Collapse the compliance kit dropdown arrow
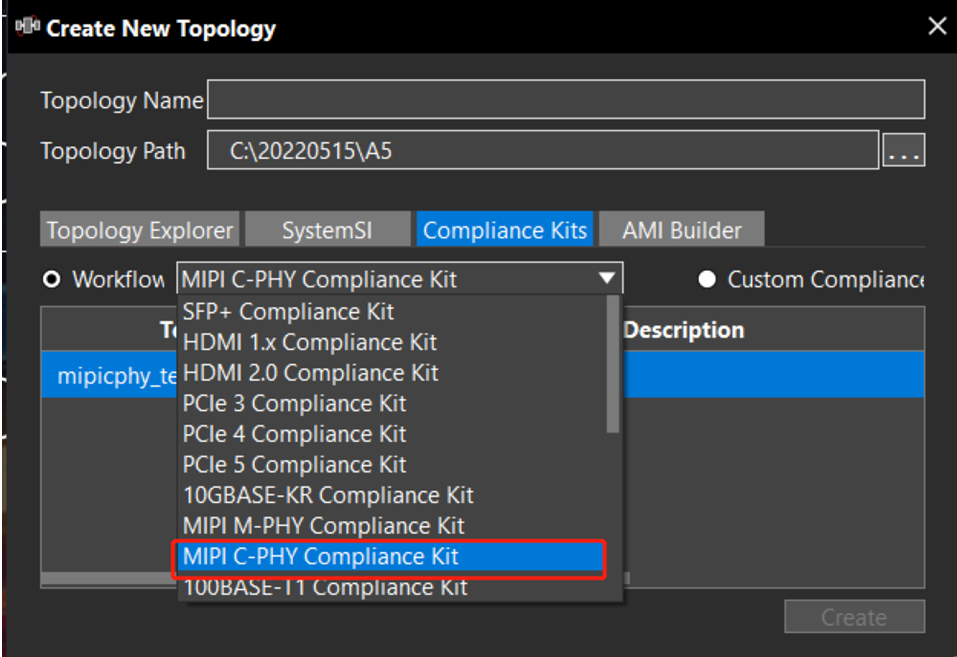 607,278
